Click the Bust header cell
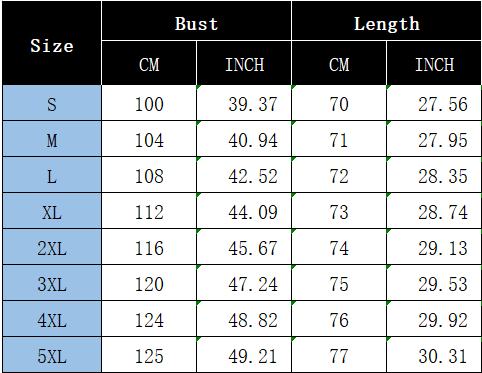482x373 pixels. [196, 21]
